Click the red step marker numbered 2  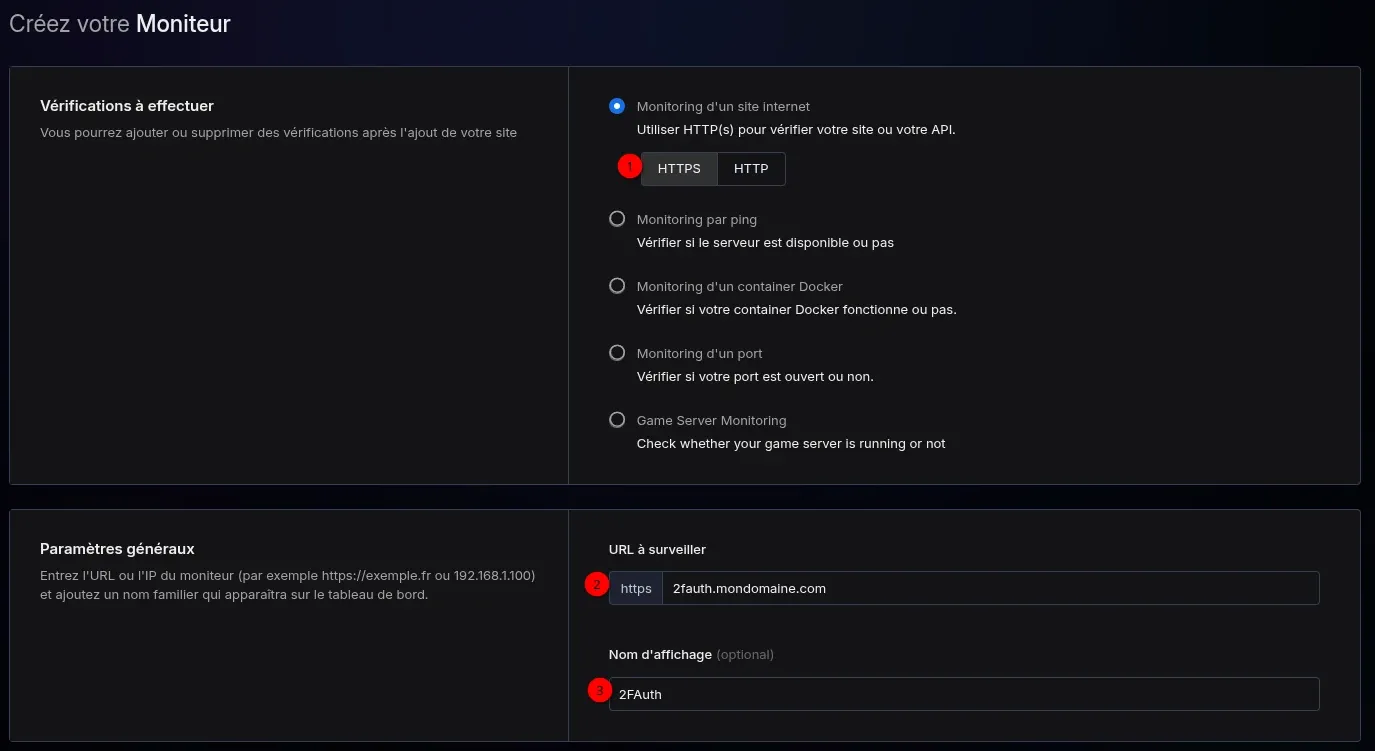point(597,586)
